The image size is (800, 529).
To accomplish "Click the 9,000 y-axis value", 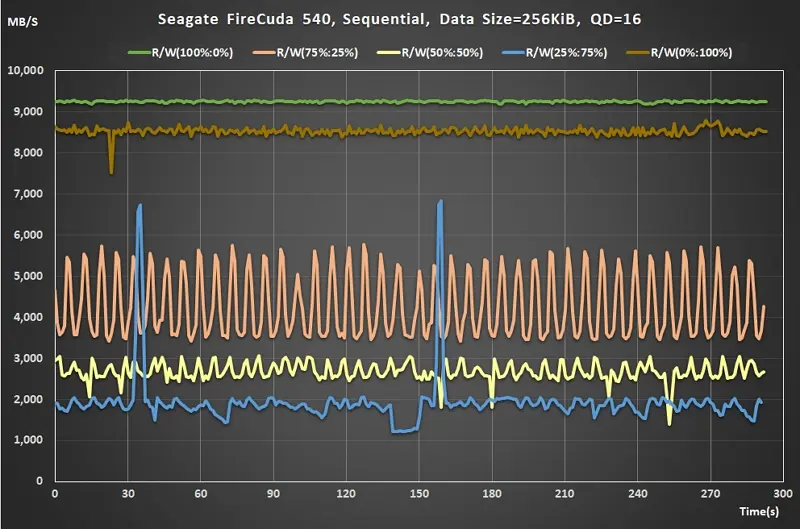I will pos(29,111).
